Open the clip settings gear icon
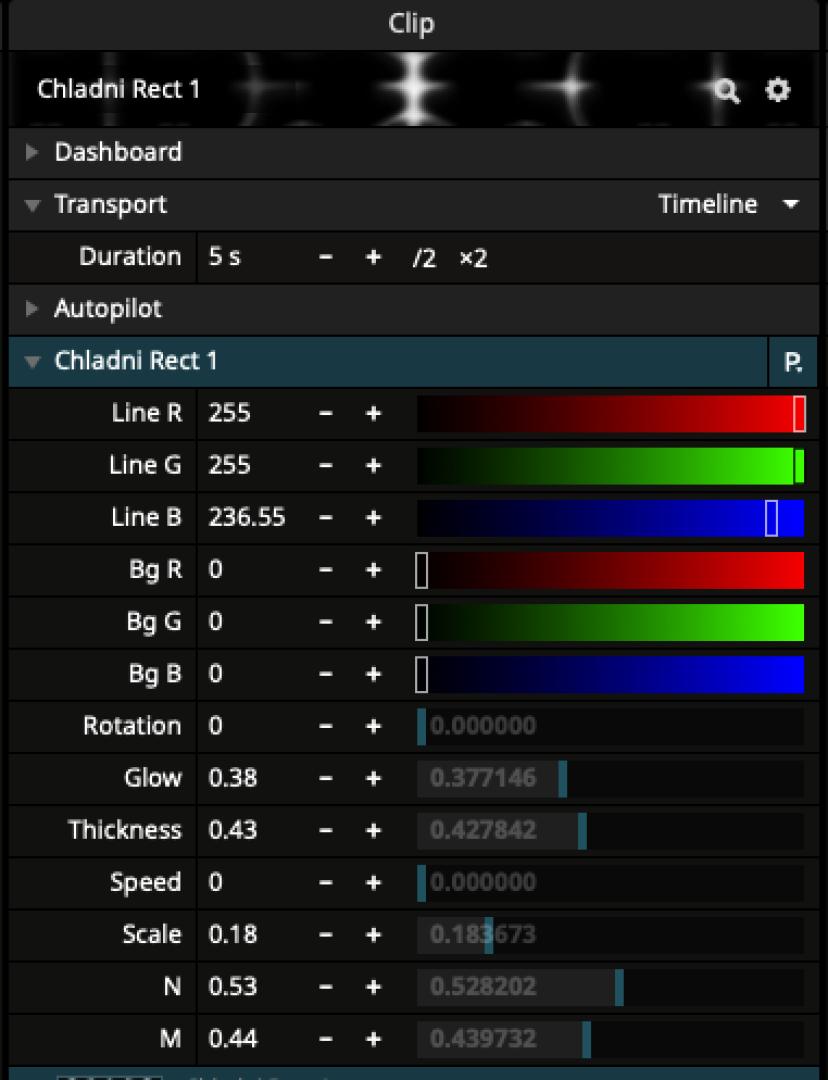Image resolution: width=828 pixels, height=1080 pixels. click(x=777, y=90)
